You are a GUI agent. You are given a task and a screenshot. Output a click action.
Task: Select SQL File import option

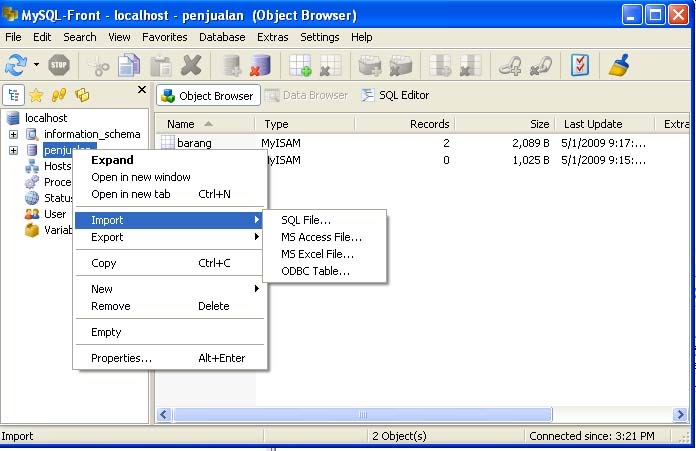point(325,220)
